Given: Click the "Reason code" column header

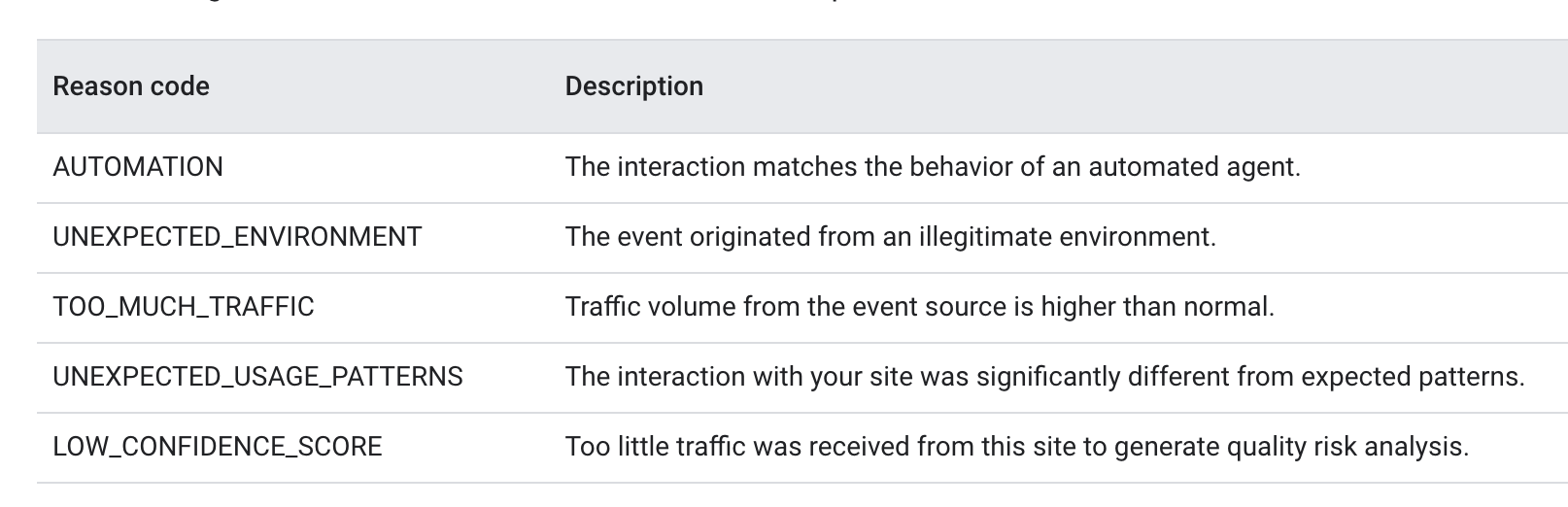Looking at the screenshot, I should [x=131, y=86].
